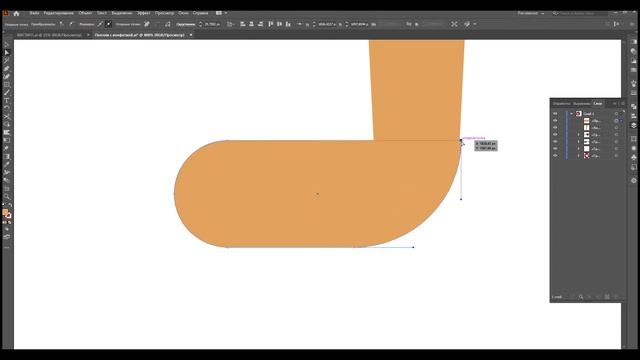
Task: Toggle eye of the fourth layer row
Action: (555, 134)
